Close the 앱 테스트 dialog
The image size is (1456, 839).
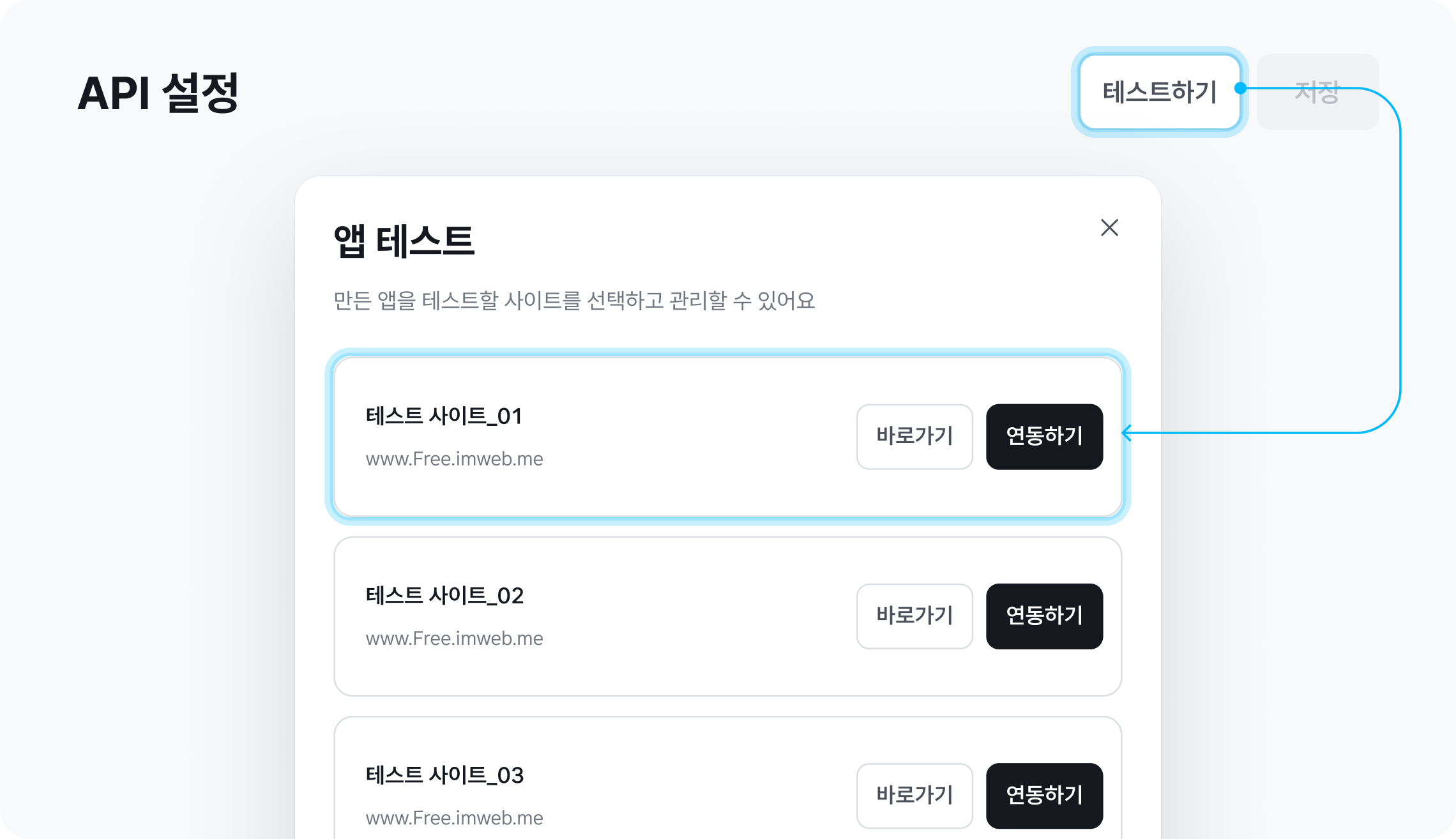1109,228
